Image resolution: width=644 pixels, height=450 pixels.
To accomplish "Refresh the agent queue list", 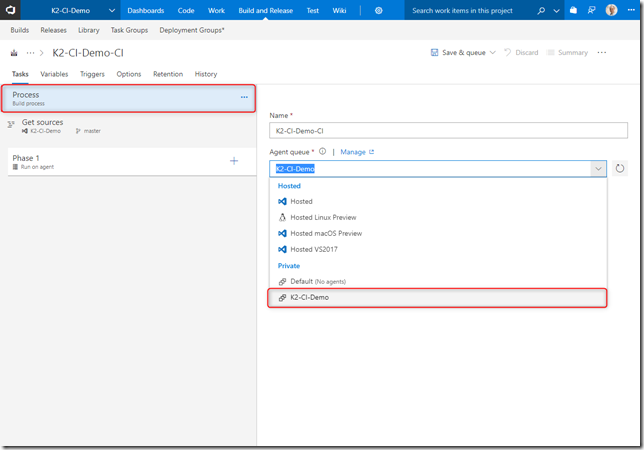I will pyautogui.click(x=619, y=168).
